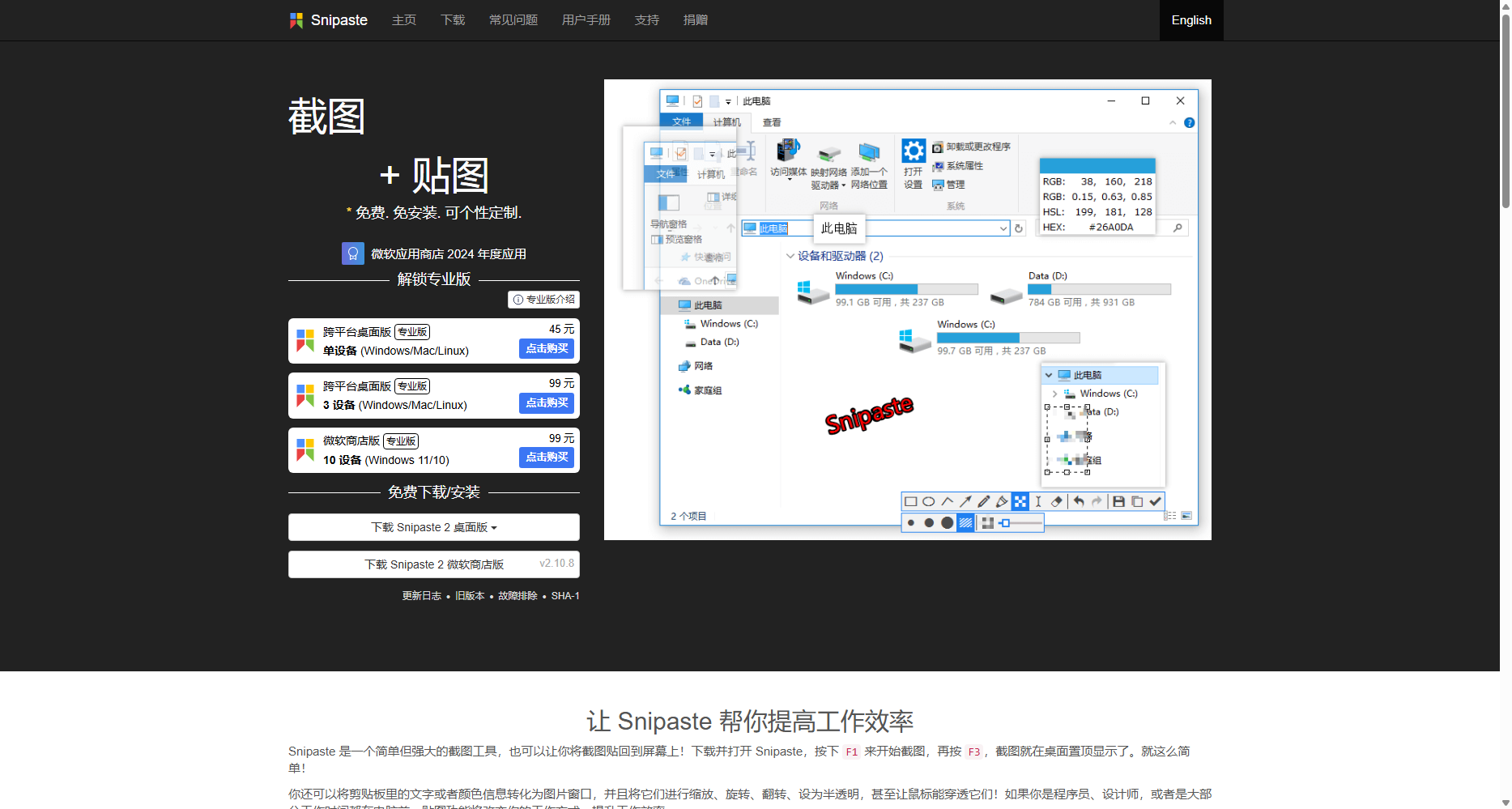The height and width of the screenshot is (809, 1512).
Task: Open the address bar dropdown arrow in the demo window
Action: coord(1003,228)
